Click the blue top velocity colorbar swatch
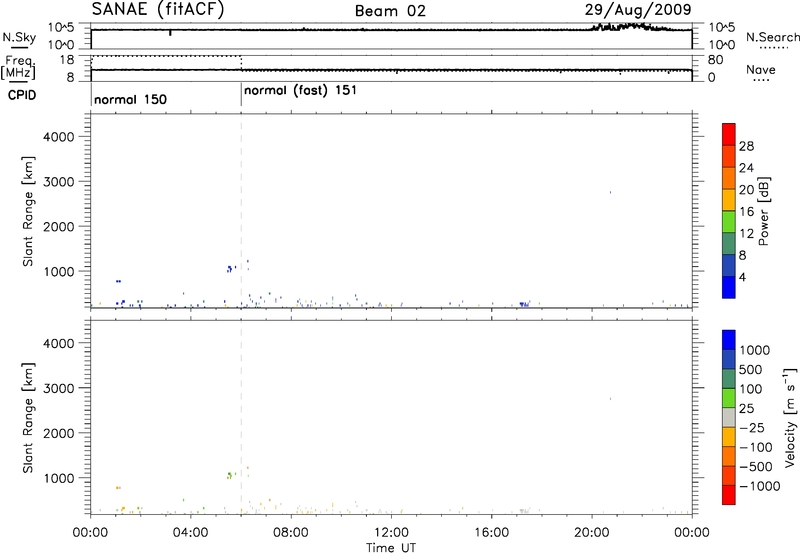800x554 pixels. point(729,340)
